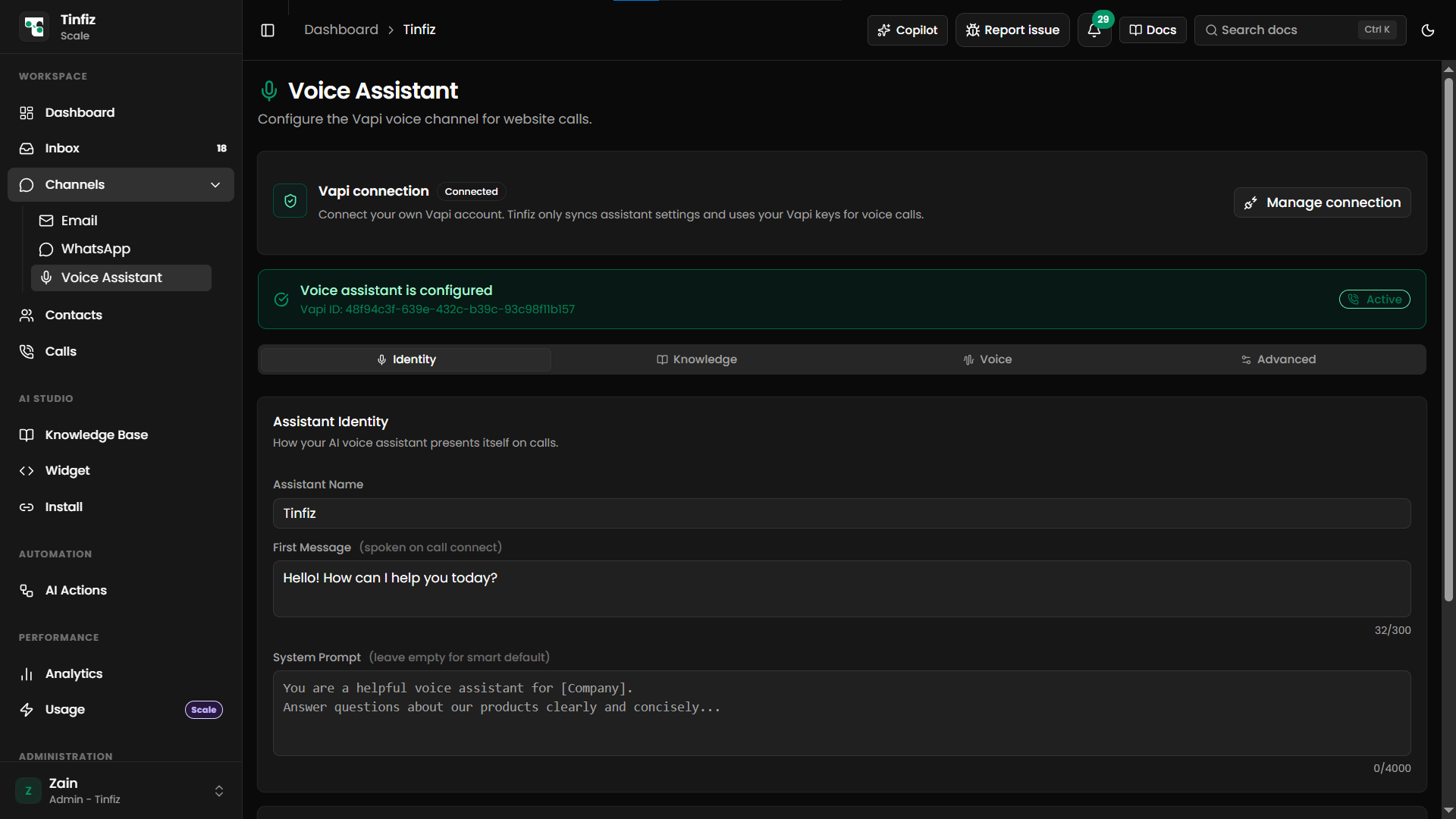This screenshot has width=1456, height=819.
Task: Open Usage page
Action: pyautogui.click(x=121, y=709)
